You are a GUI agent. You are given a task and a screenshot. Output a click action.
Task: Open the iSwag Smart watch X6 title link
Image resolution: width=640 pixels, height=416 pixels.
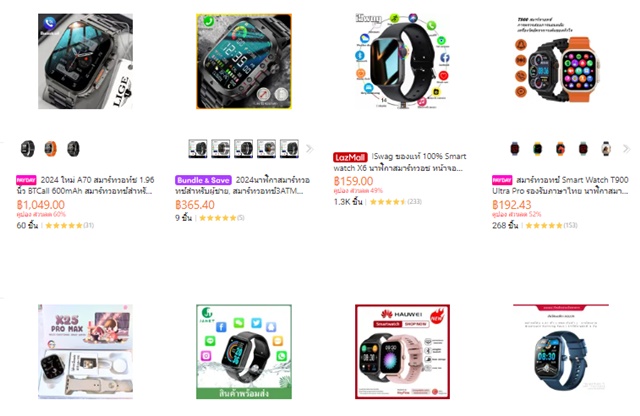click(400, 162)
